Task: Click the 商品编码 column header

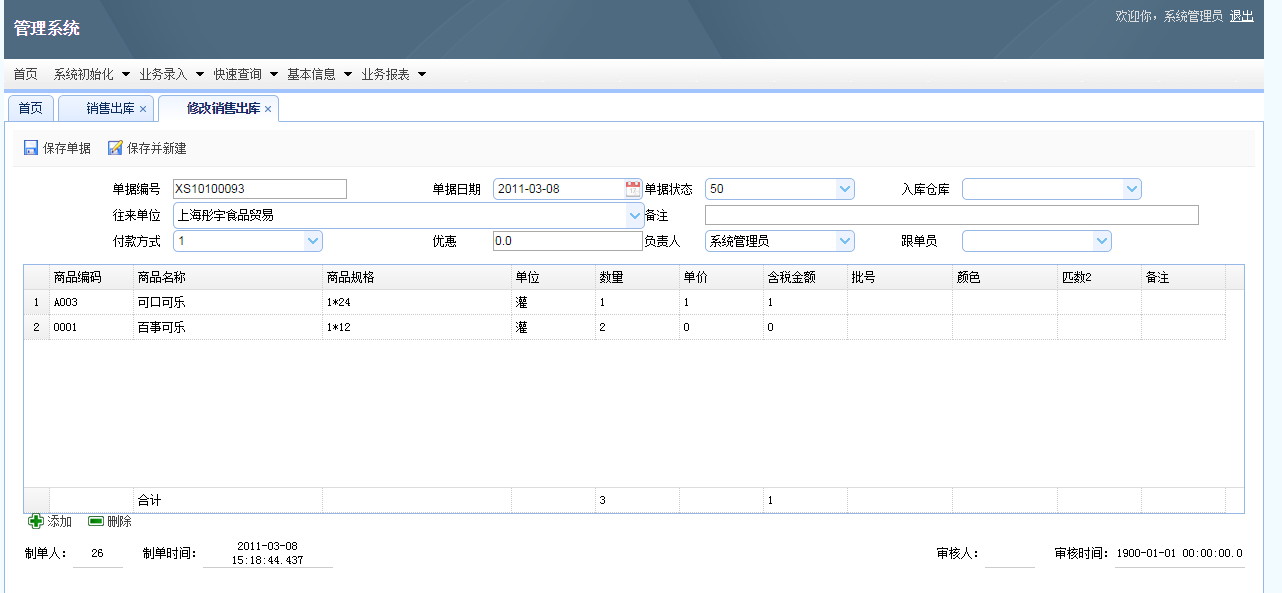Action: point(91,277)
